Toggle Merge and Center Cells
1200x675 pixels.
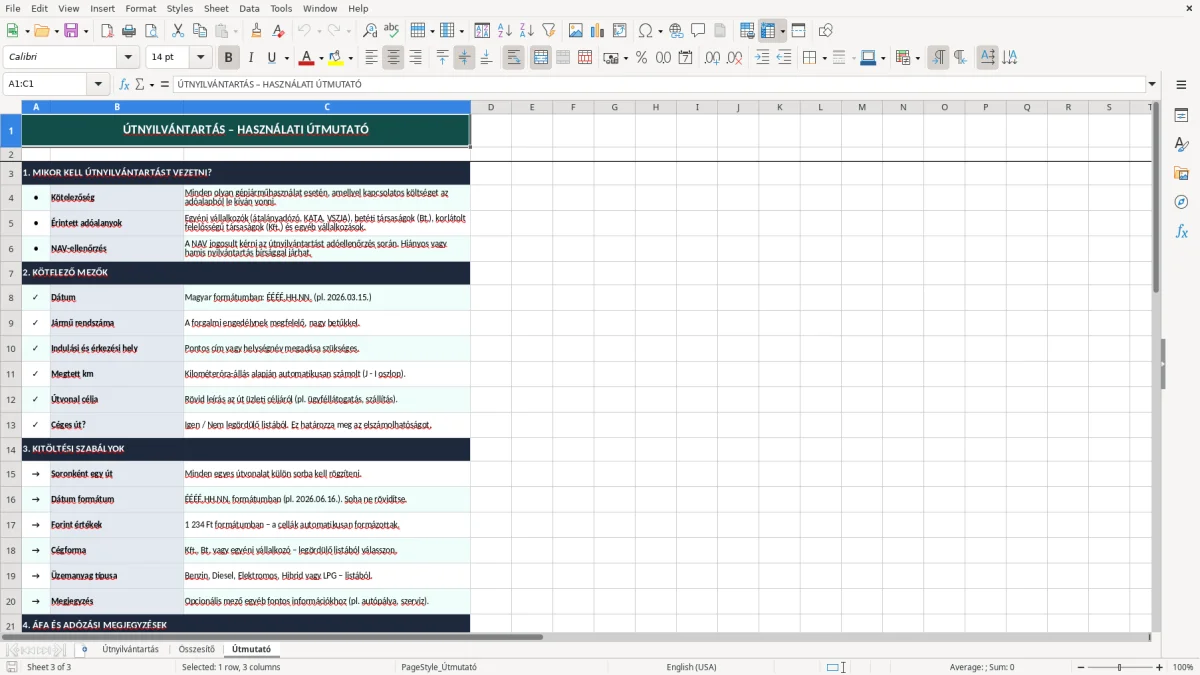tap(541, 58)
